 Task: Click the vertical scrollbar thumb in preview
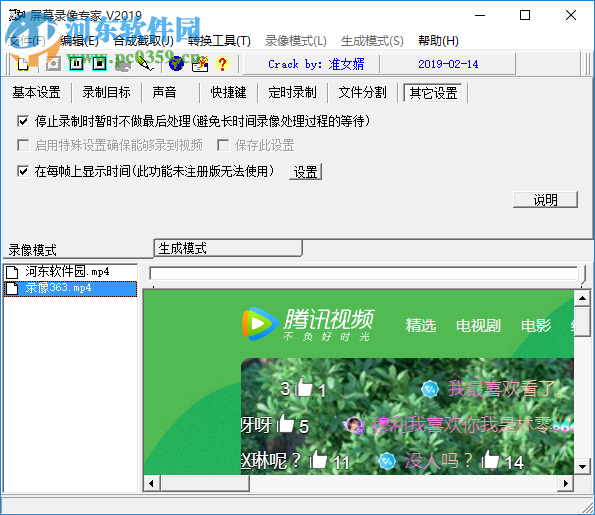pos(582,322)
